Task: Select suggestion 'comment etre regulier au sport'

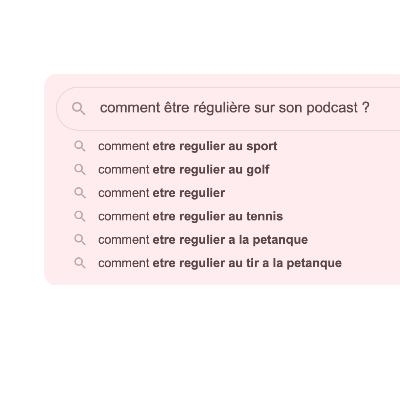Action: (x=188, y=146)
